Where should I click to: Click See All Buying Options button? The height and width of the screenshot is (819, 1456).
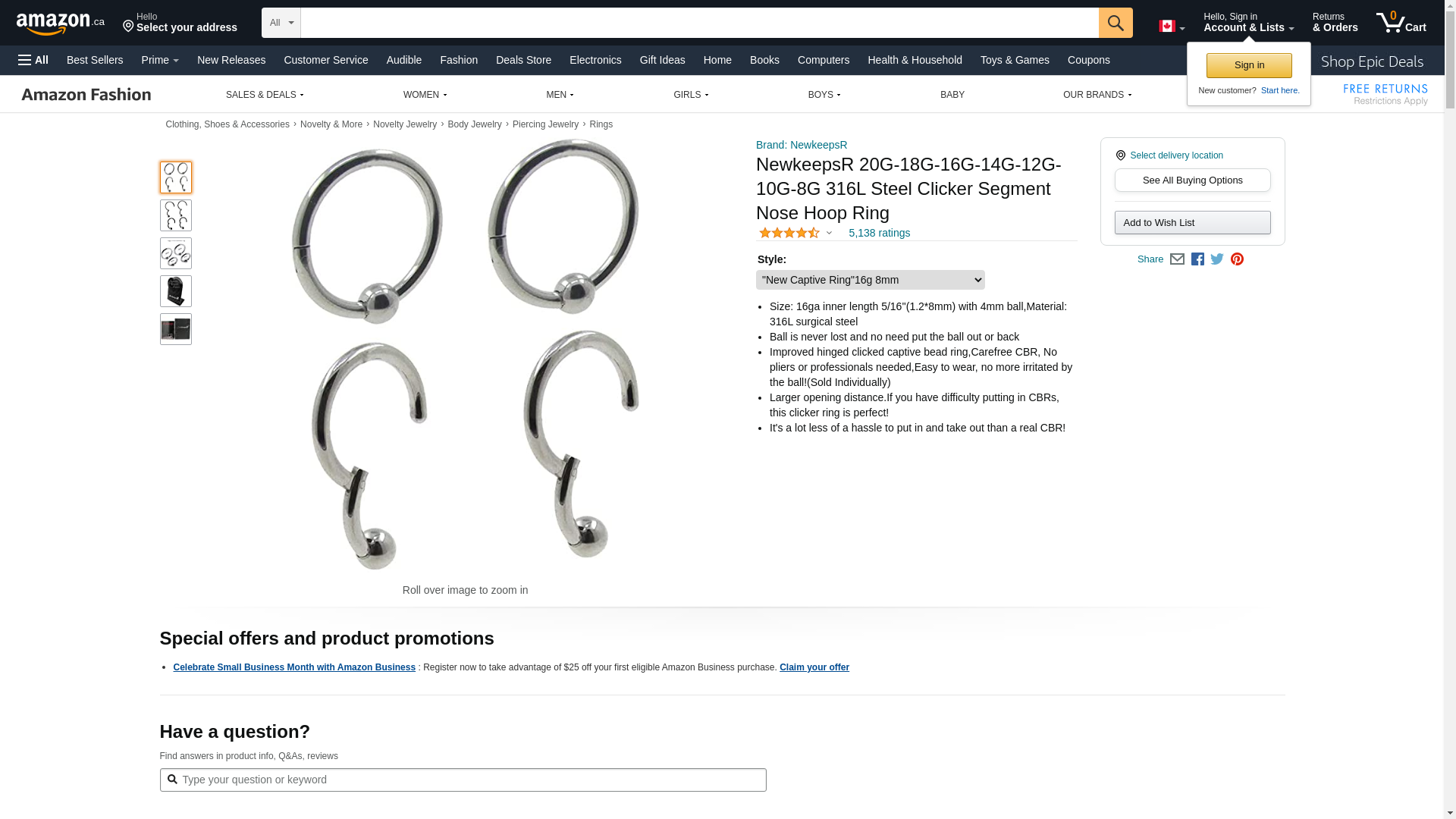pos(1193,180)
